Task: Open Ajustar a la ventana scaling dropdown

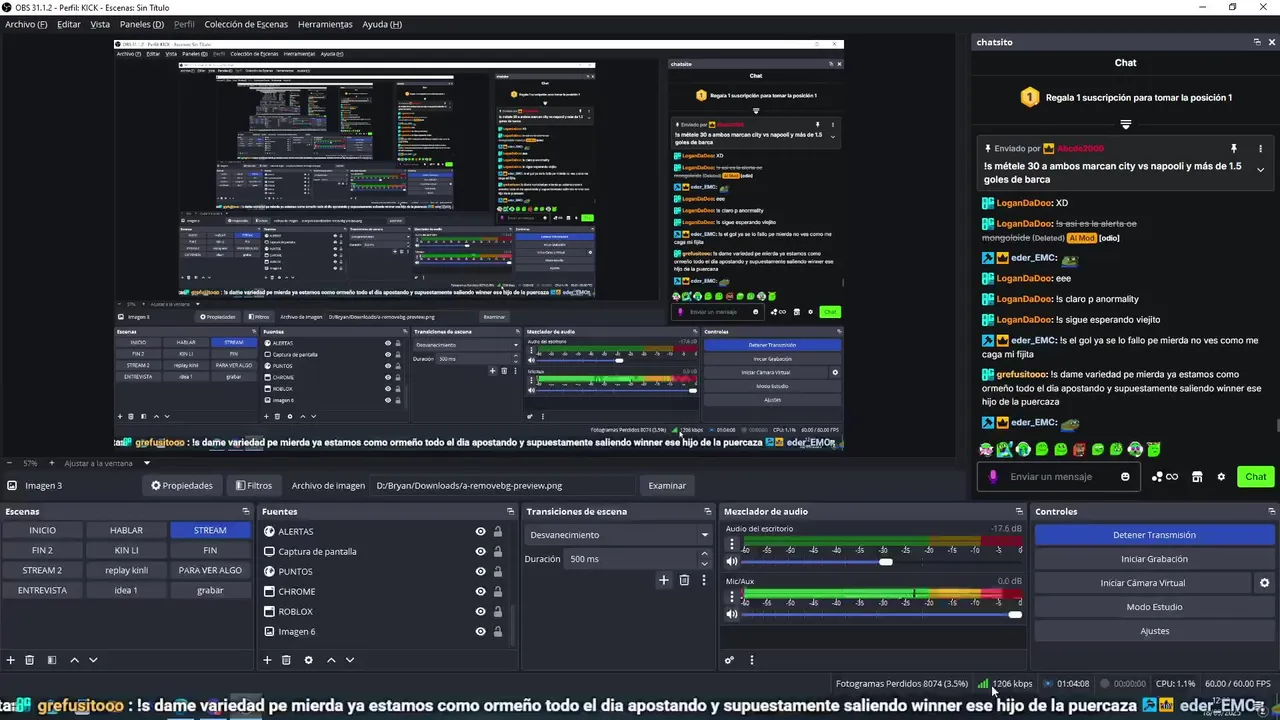Action: 108,463
